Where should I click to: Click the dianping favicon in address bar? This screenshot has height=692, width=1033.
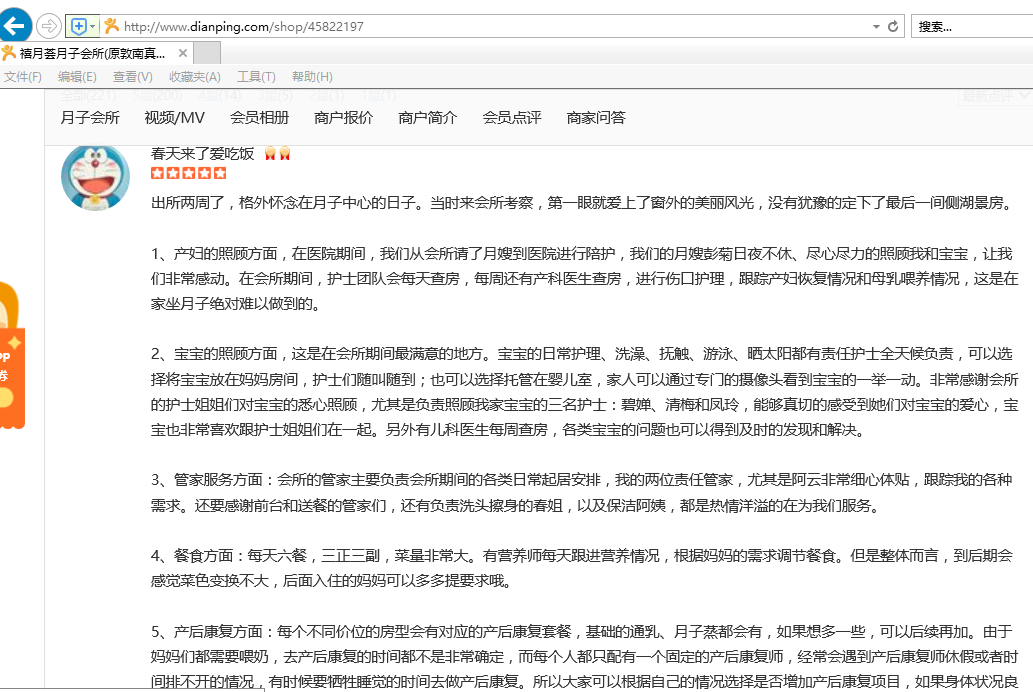tap(111, 26)
